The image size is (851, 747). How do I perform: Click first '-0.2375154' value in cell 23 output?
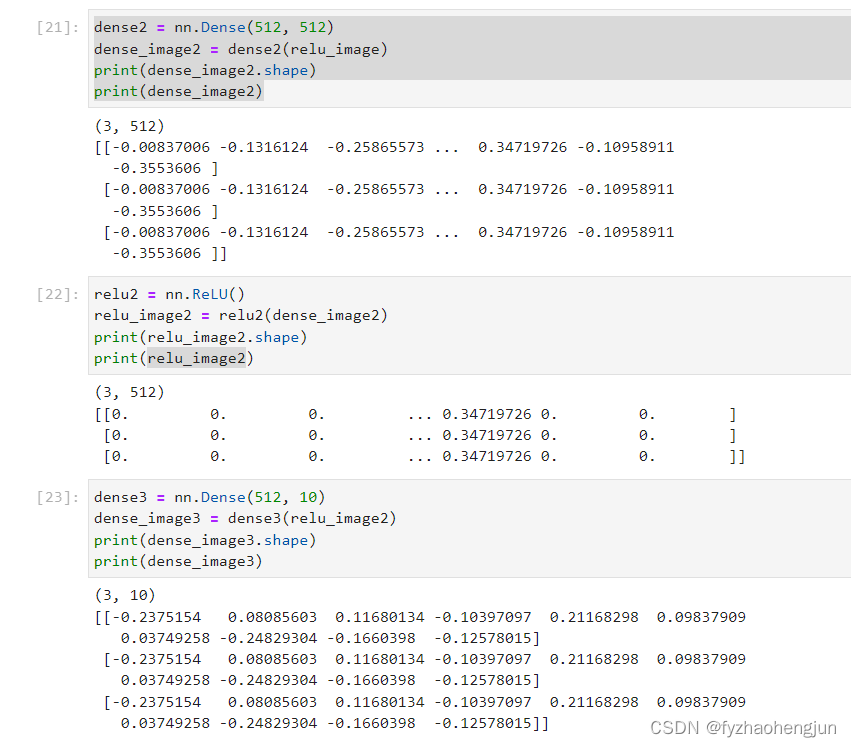pyautogui.click(x=156, y=617)
